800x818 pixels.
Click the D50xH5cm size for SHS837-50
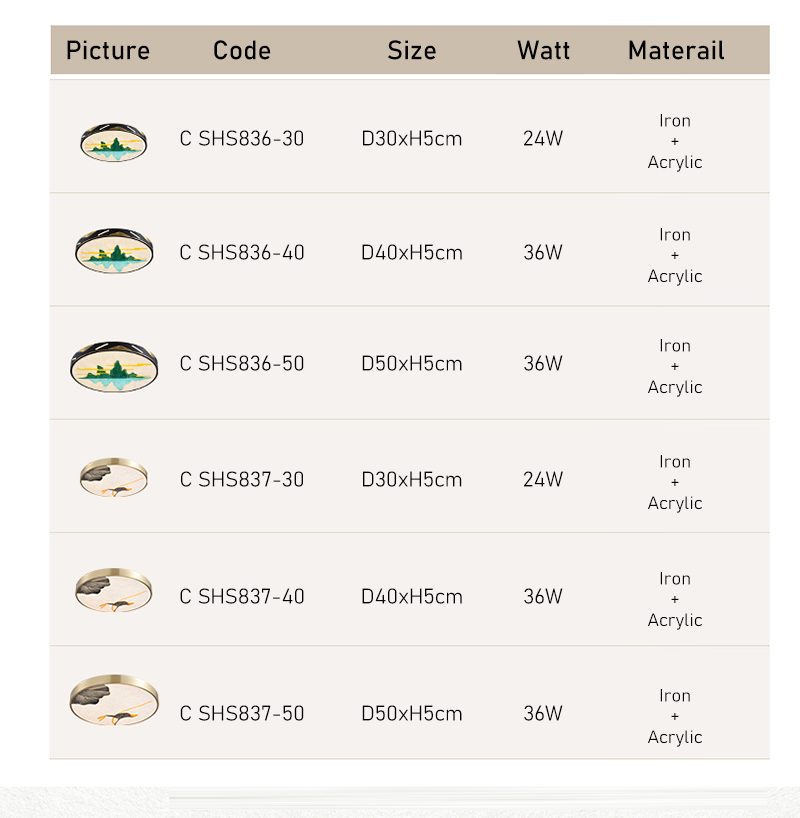tap(412, 714)
